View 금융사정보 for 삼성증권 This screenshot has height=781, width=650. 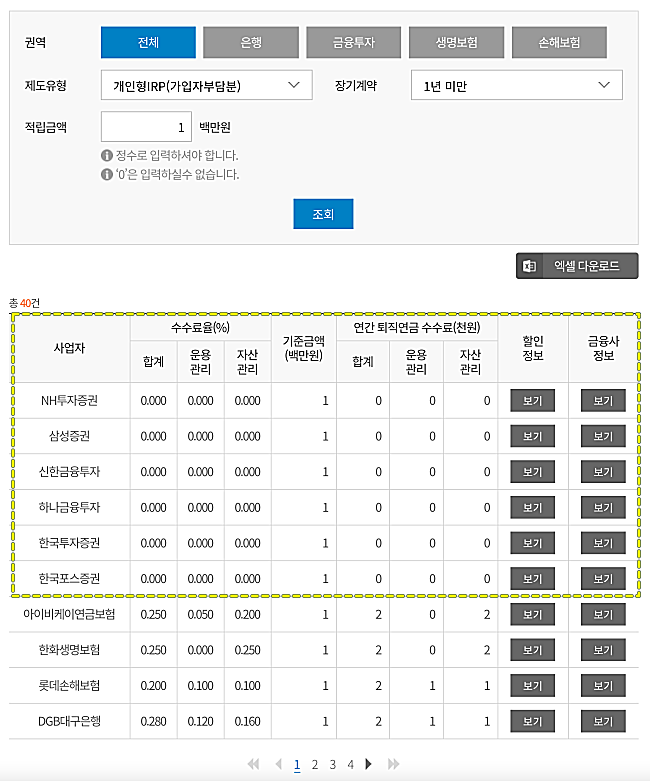603,436
